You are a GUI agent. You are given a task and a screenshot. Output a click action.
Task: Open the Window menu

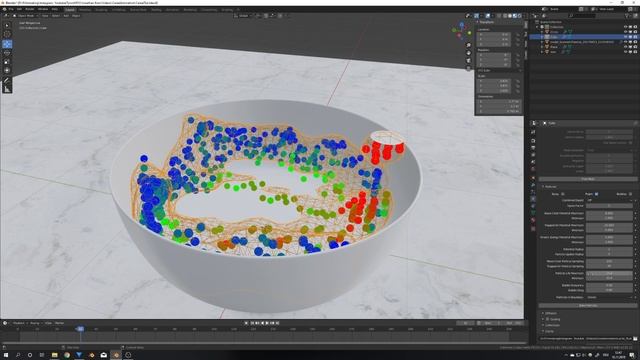pos(43,9)
